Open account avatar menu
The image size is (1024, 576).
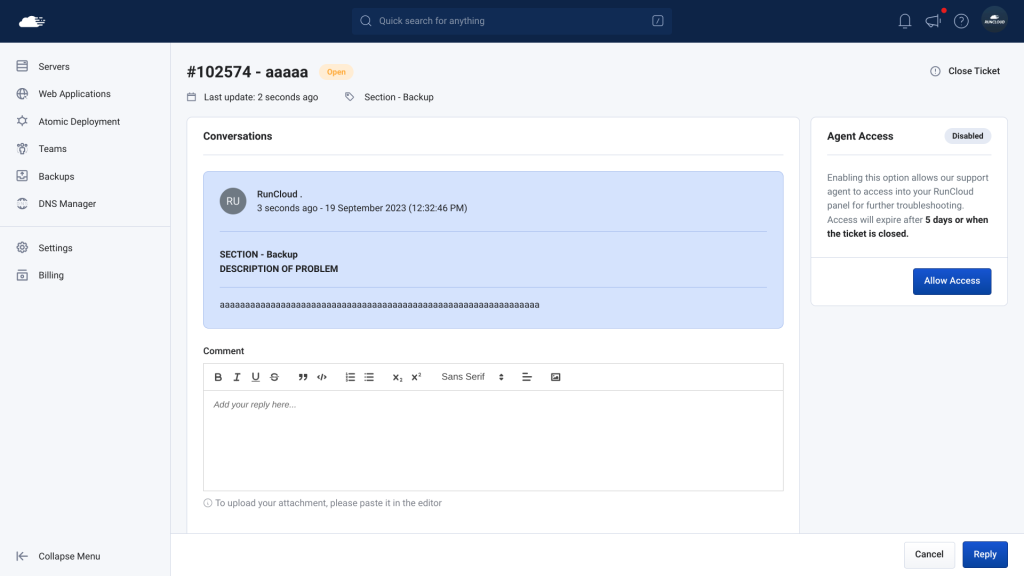tap(994, 21)
